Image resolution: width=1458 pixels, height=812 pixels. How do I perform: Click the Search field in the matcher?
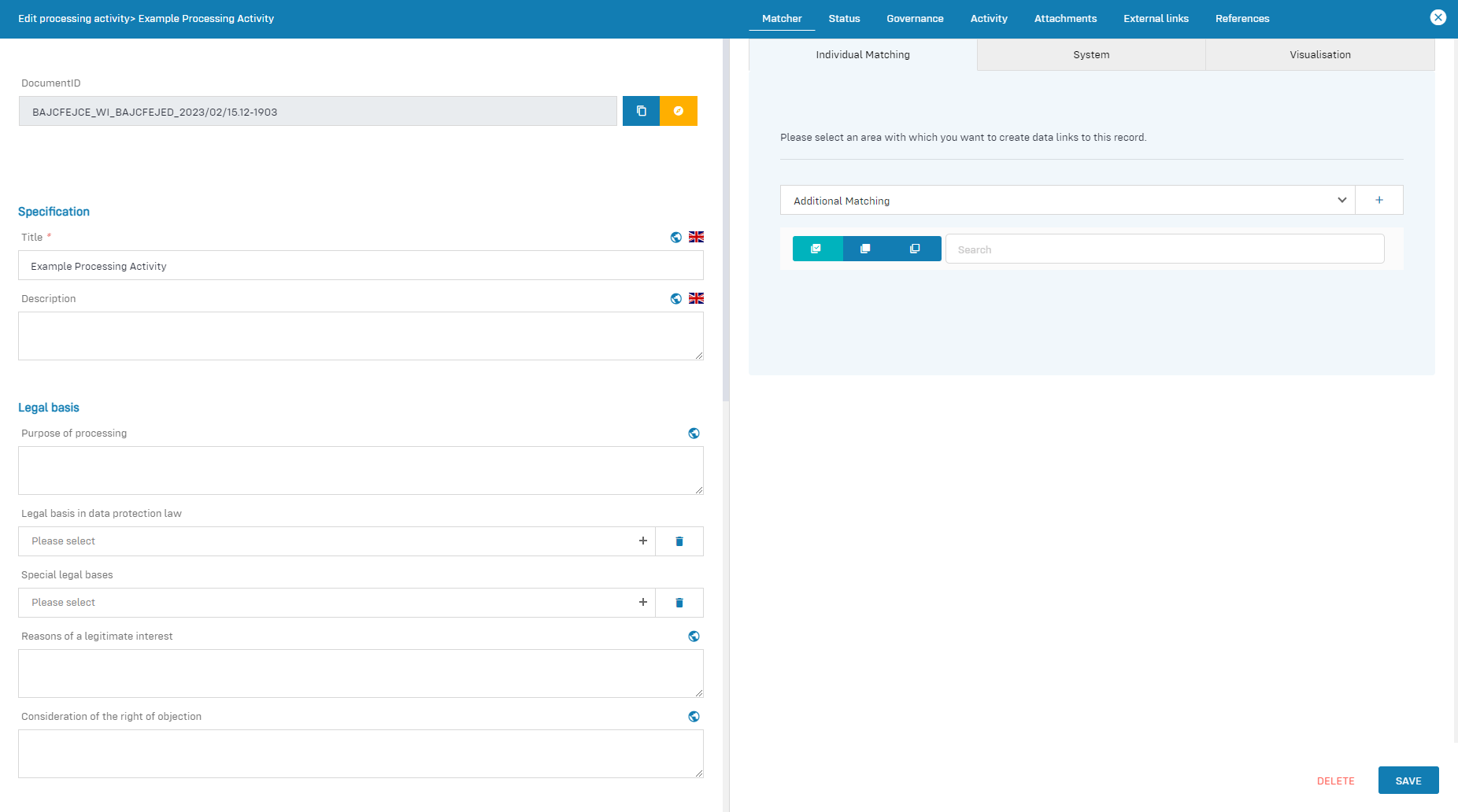click(1164, 249)
